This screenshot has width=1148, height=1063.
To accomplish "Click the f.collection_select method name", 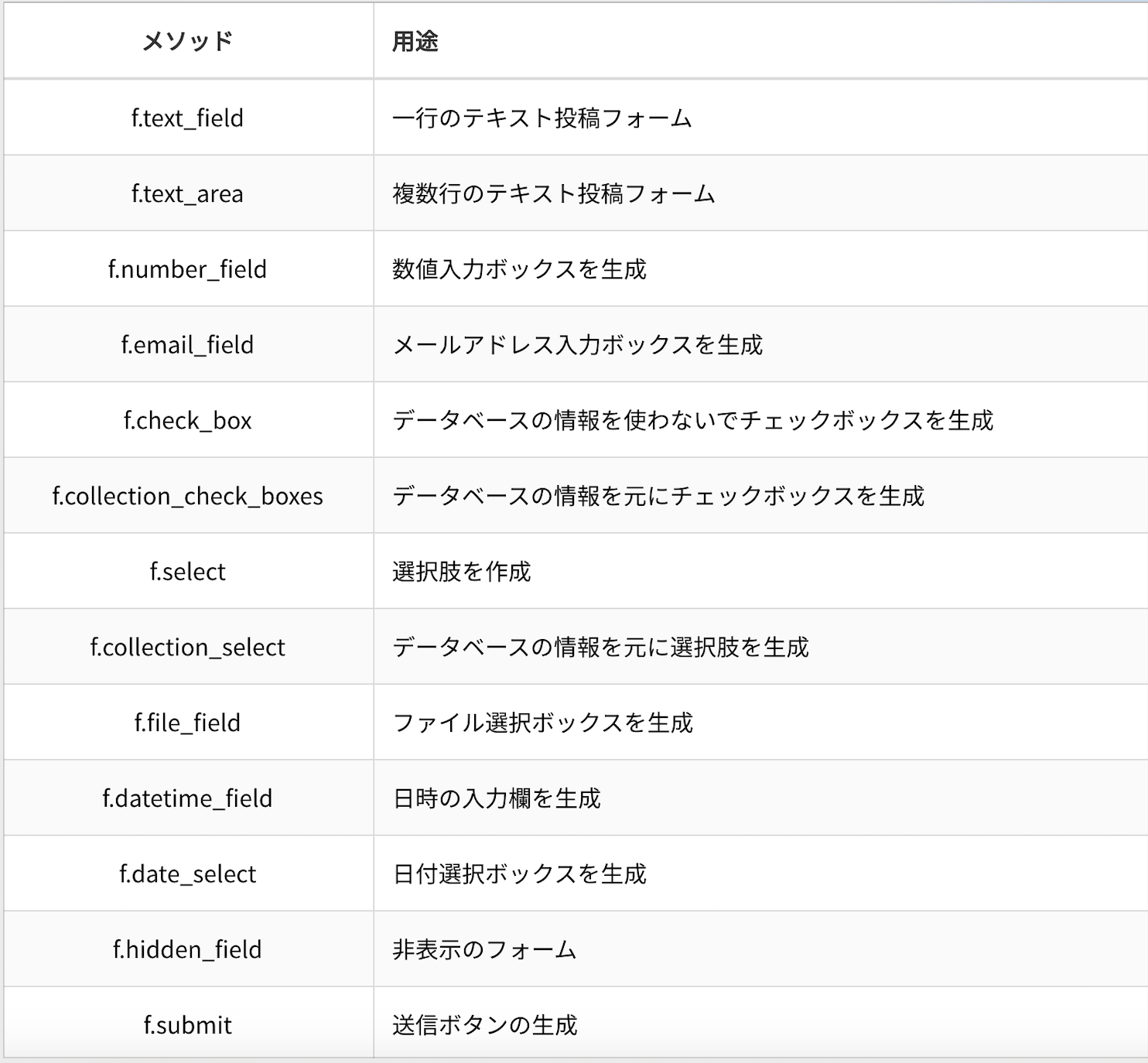I will [188, 647].
